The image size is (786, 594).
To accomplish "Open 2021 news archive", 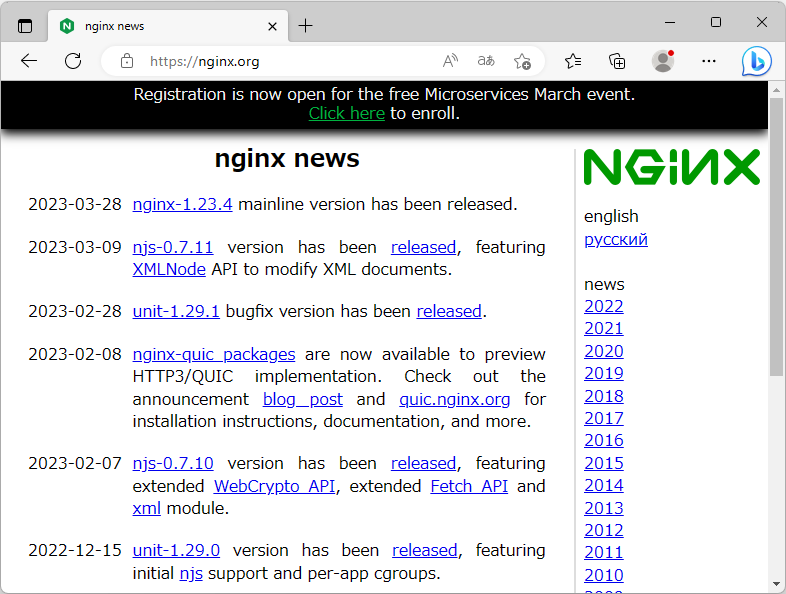I will click(604, 328).
